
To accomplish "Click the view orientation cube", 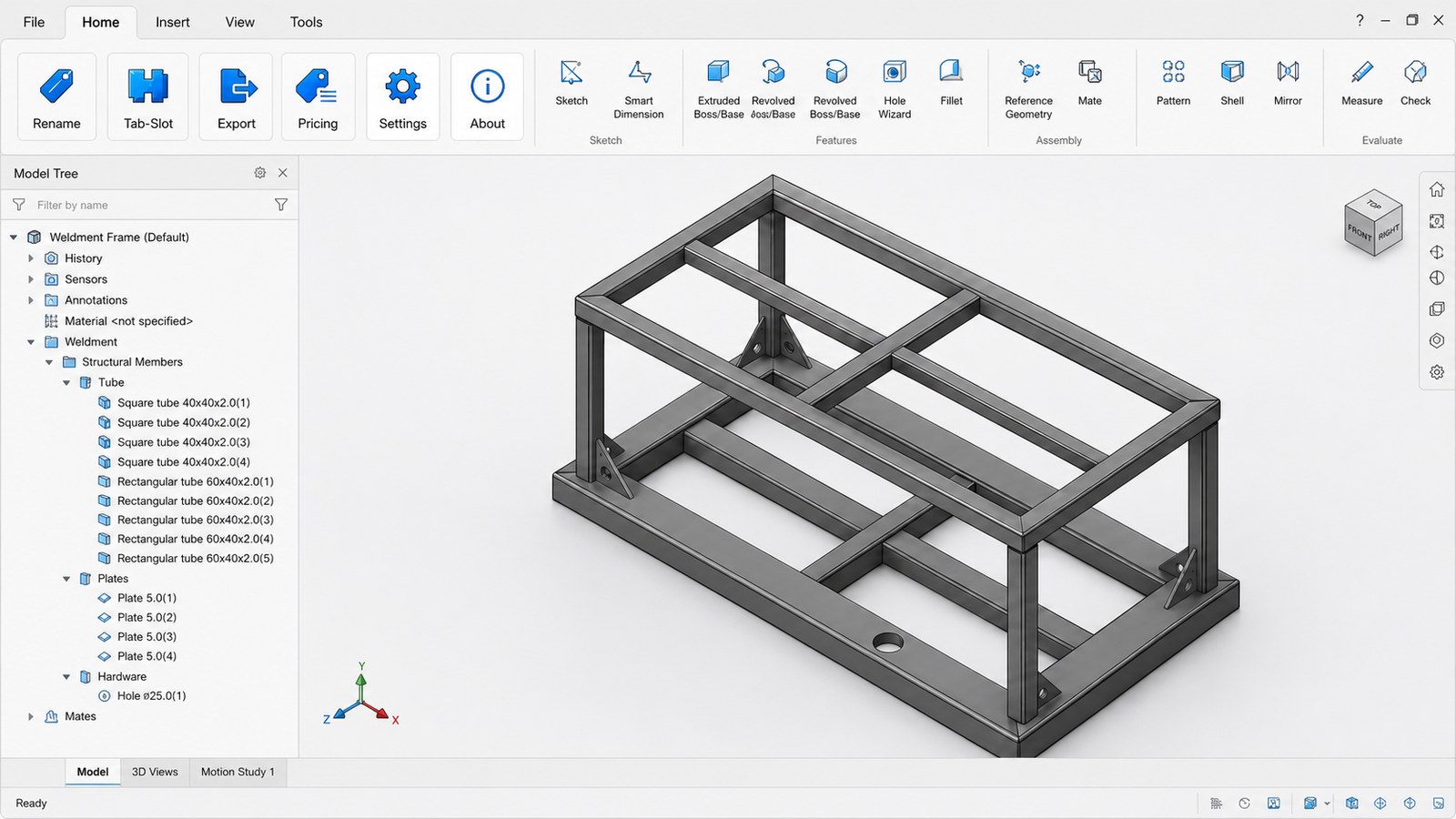I will pyautogui.click(x=1373, y=224).
